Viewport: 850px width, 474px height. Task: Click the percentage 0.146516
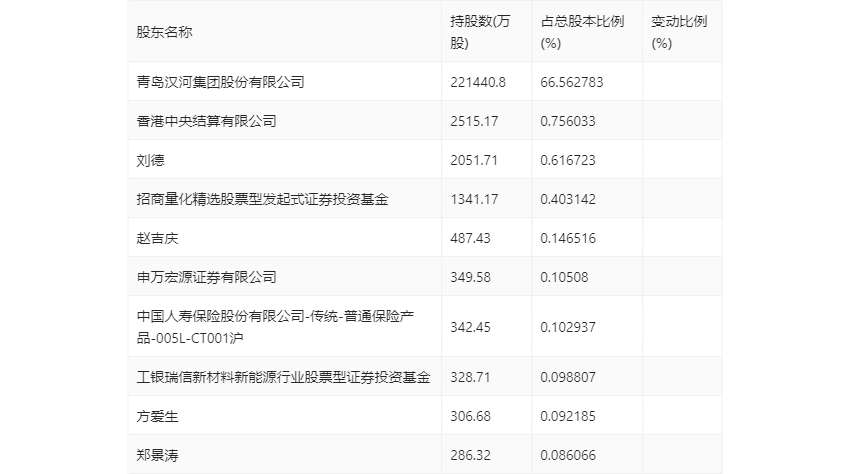click(568, 238)
